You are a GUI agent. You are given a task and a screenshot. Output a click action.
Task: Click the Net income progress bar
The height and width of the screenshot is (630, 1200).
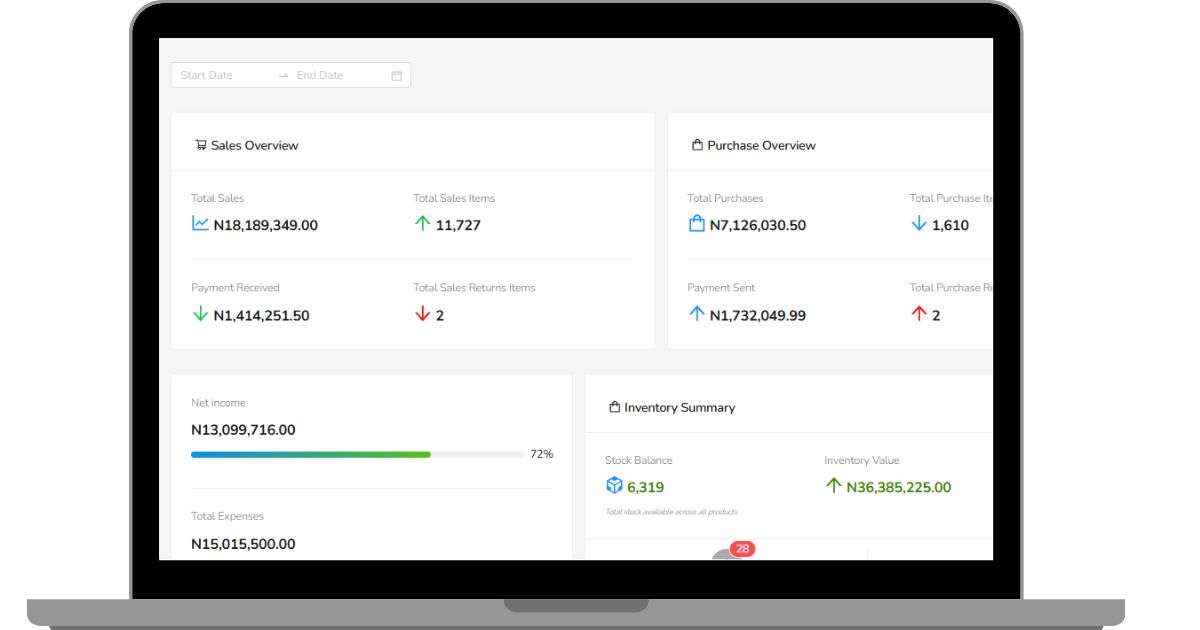click(357, 455)
